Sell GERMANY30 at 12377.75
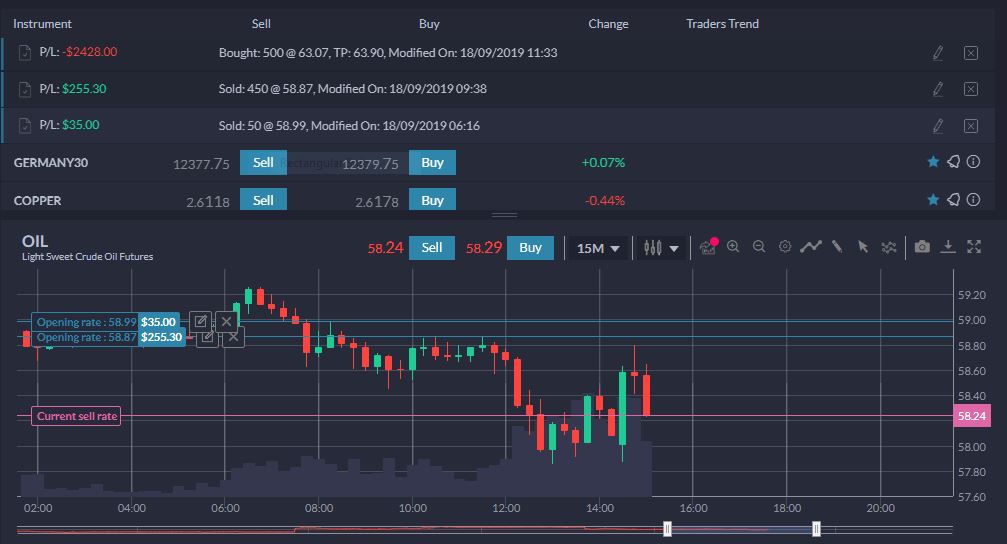 pyautogui.click(x=263, y=162)
